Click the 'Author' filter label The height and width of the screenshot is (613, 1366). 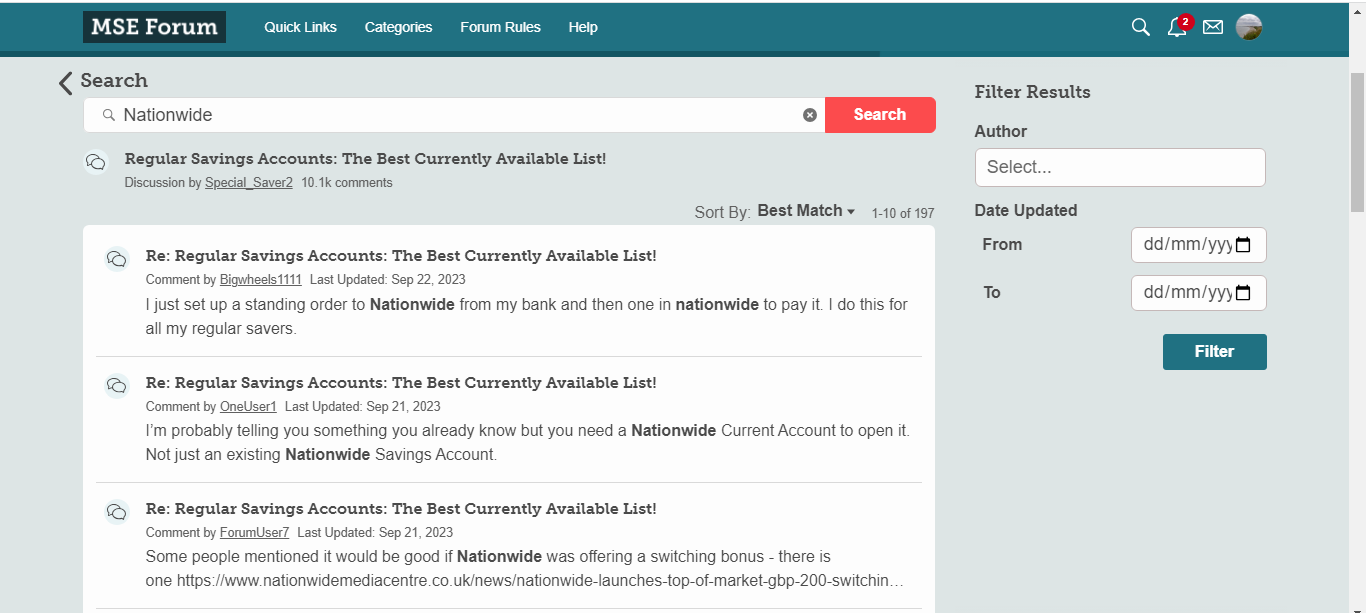tap(1001, 131)
